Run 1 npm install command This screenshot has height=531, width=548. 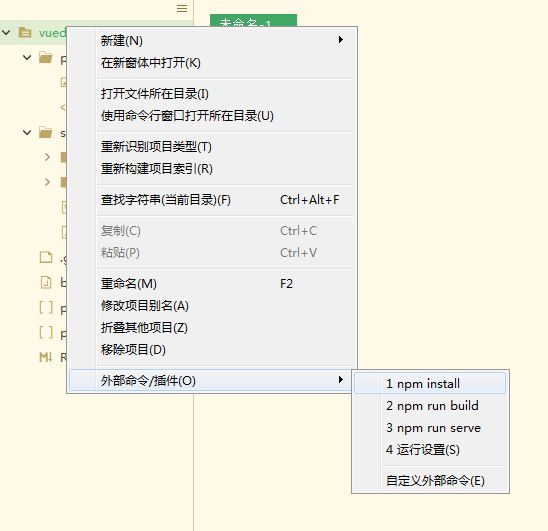[x=430, y=383]
